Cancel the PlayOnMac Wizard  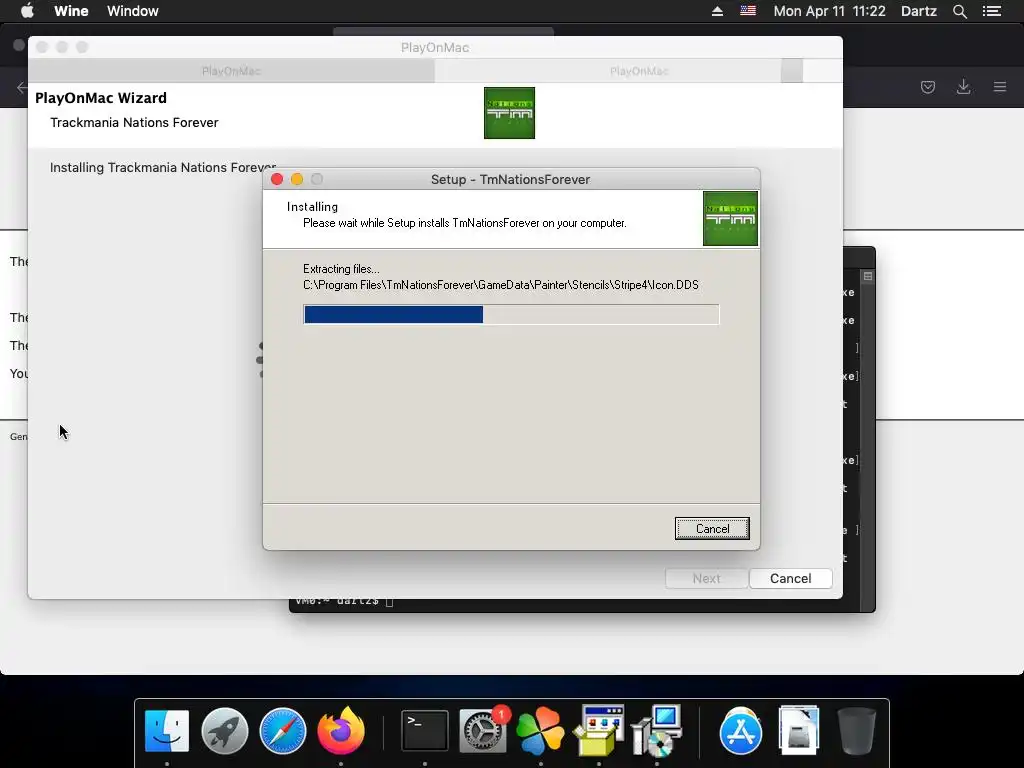pyautogui.click(x=790, y=579)
